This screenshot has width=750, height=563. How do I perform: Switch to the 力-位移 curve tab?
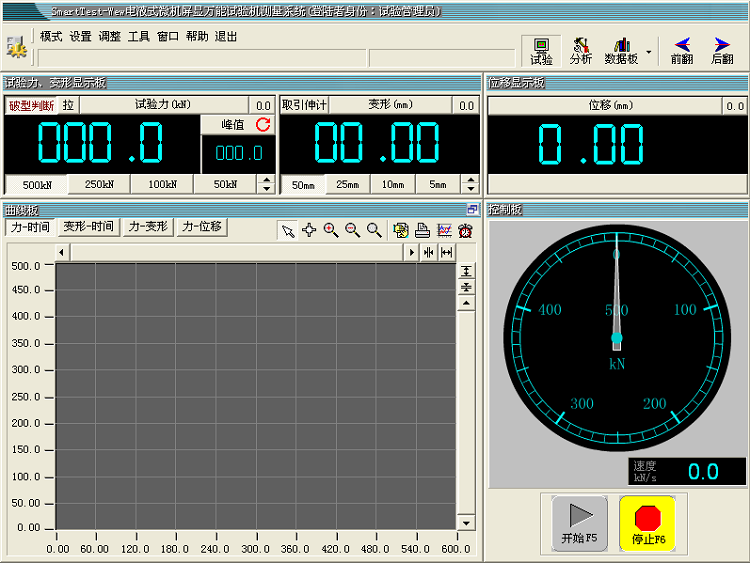pos(202,226)
